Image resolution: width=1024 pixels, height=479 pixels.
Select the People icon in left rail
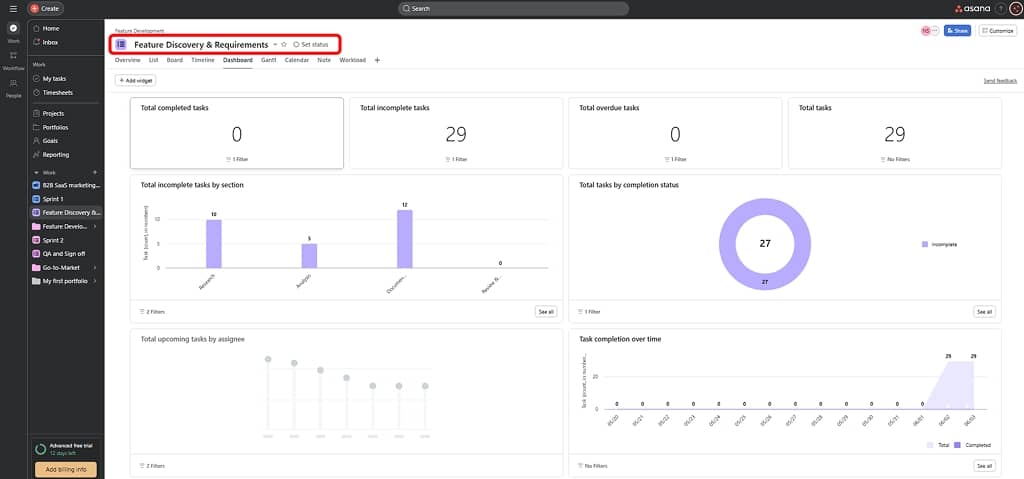(x=13, y=83)
